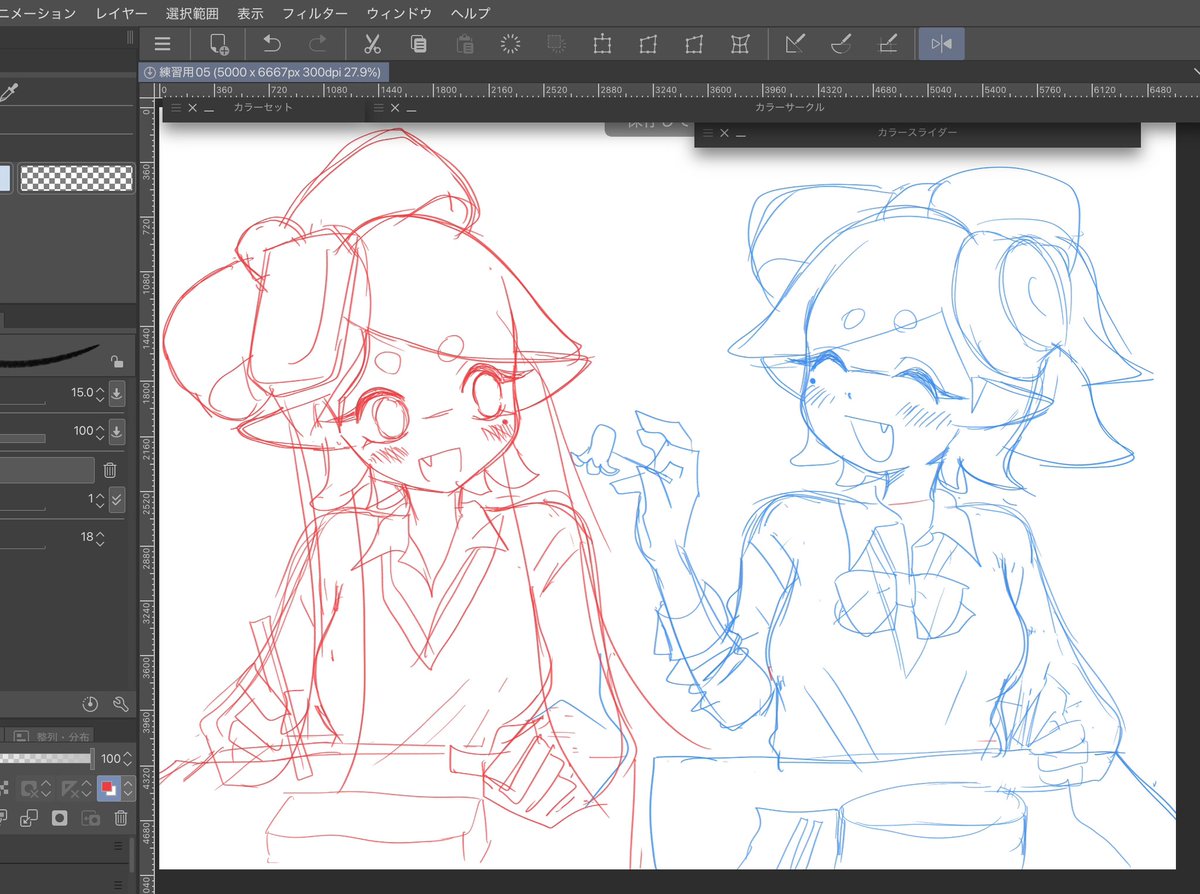Select the light blue main color swatch

click(x=5, y=179)
